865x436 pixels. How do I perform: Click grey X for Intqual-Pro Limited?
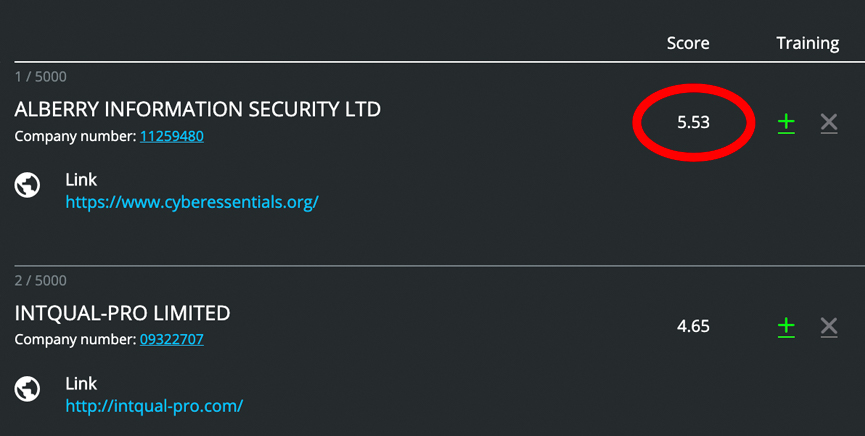coord(829,327)
